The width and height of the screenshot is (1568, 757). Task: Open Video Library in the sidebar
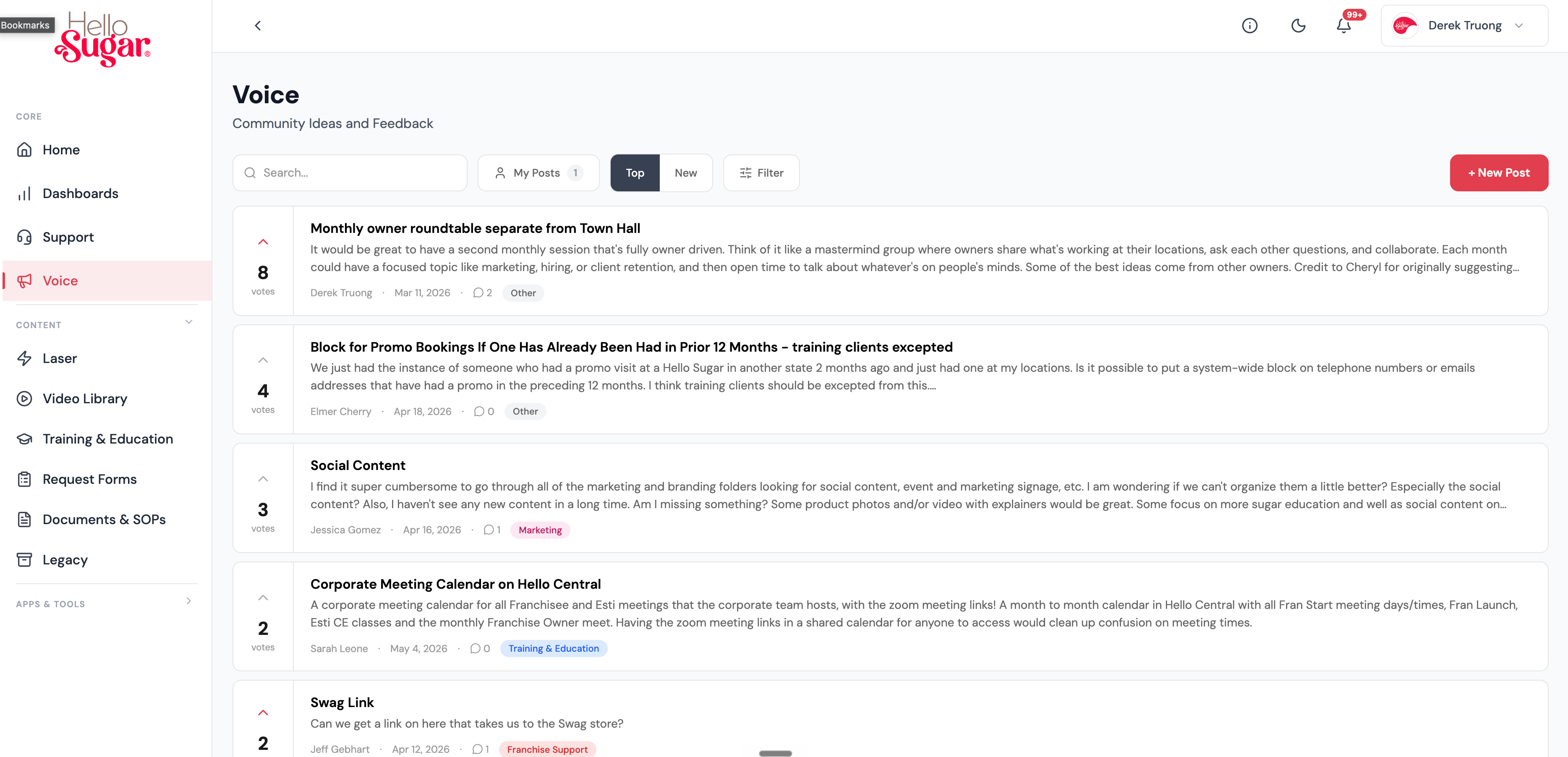tap(107, 399)
